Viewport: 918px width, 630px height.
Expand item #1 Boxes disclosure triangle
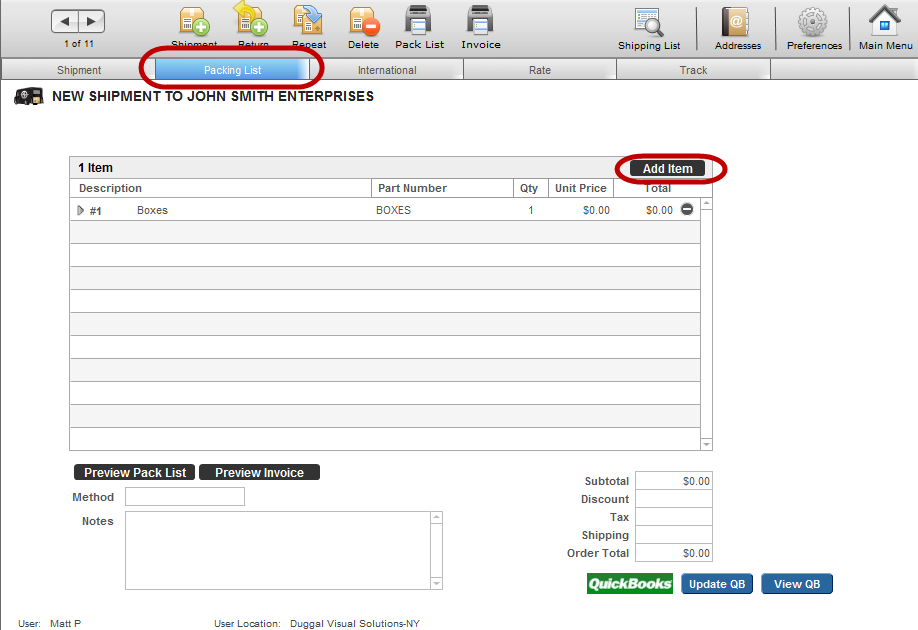[80, 210]
